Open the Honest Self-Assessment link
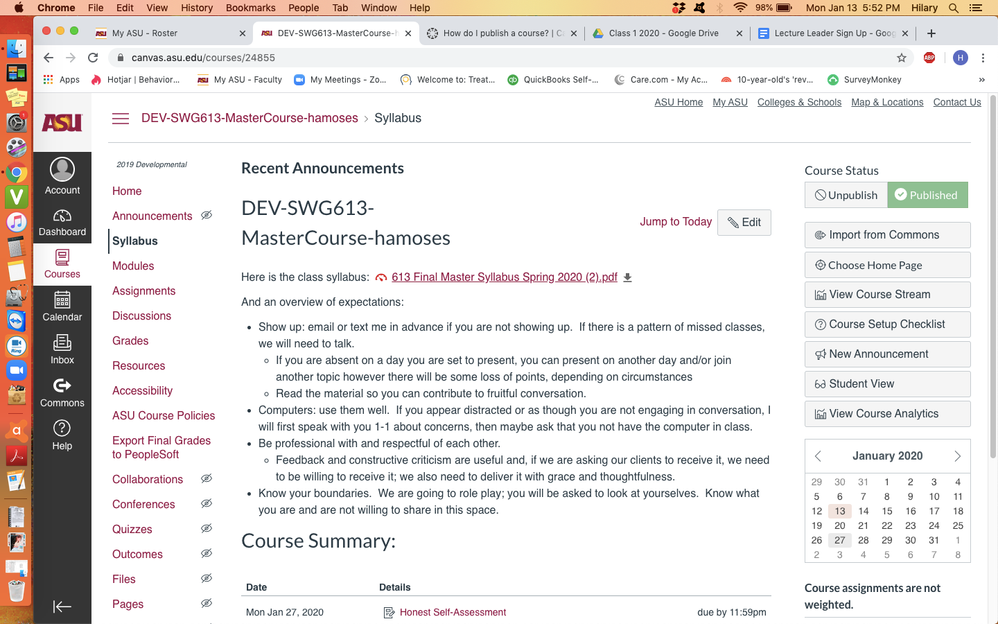 coord(452,612)
